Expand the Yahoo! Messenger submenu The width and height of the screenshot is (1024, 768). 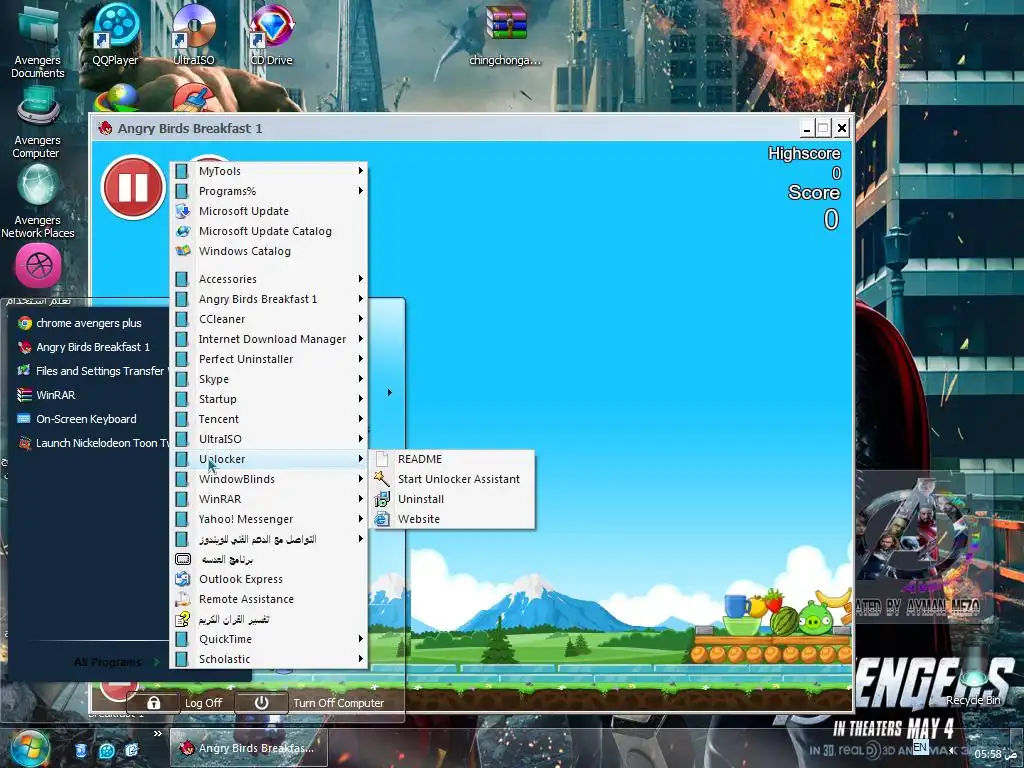click(x=269, y=519)
